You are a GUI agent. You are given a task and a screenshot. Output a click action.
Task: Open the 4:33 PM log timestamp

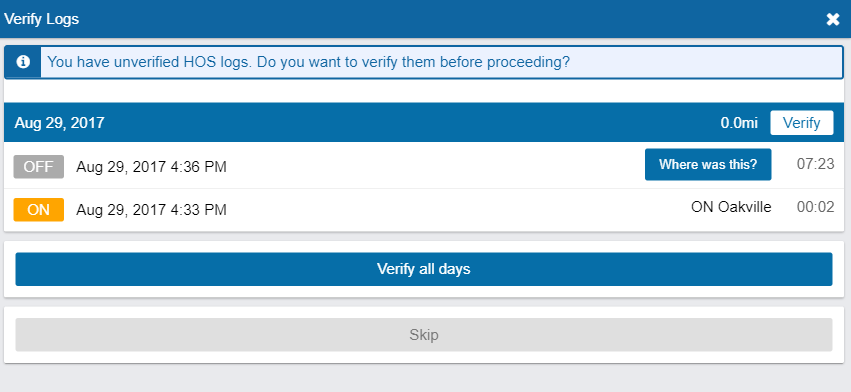pyautogui.click(x=151, y=210)
